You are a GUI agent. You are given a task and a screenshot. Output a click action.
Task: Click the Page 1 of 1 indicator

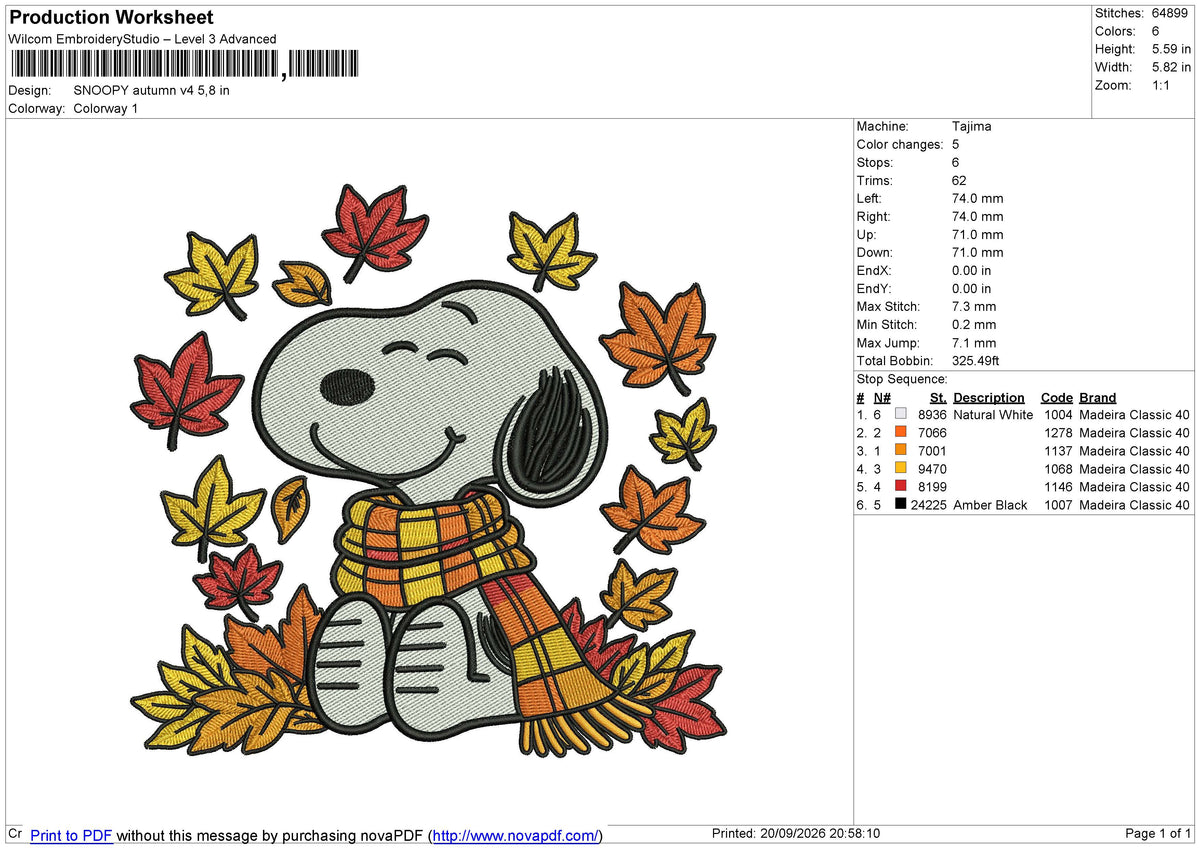pos(1159,834)
